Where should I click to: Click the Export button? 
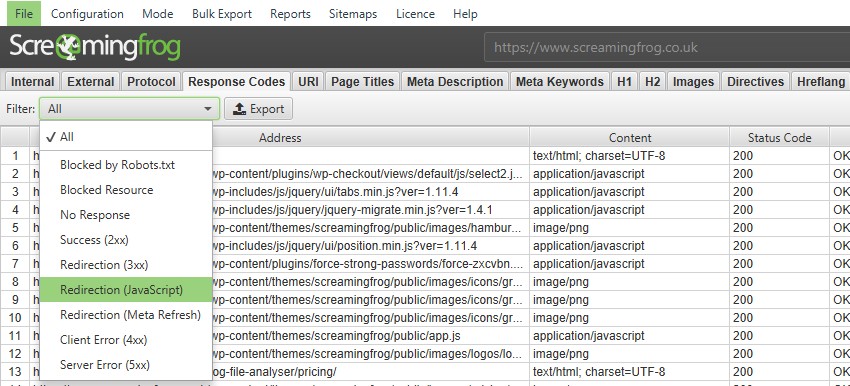(x=259, y=109)
